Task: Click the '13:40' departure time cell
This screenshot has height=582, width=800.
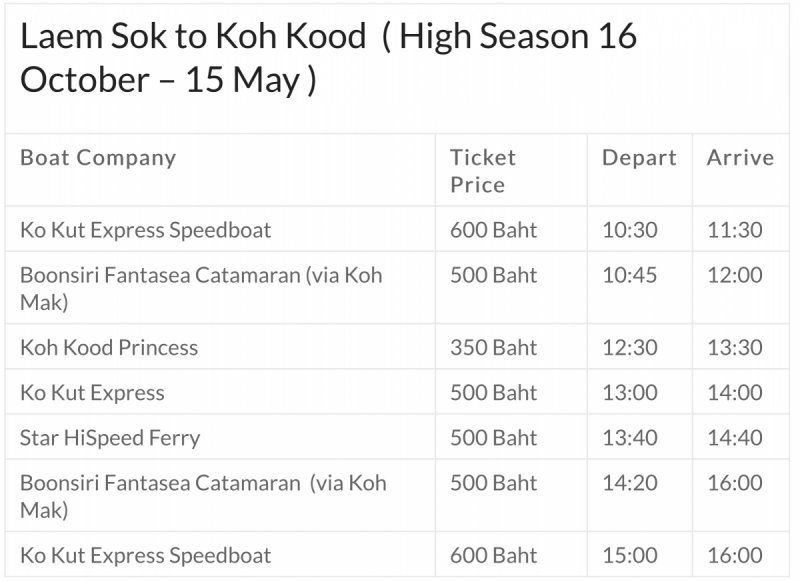Action: tap(630, 438)
